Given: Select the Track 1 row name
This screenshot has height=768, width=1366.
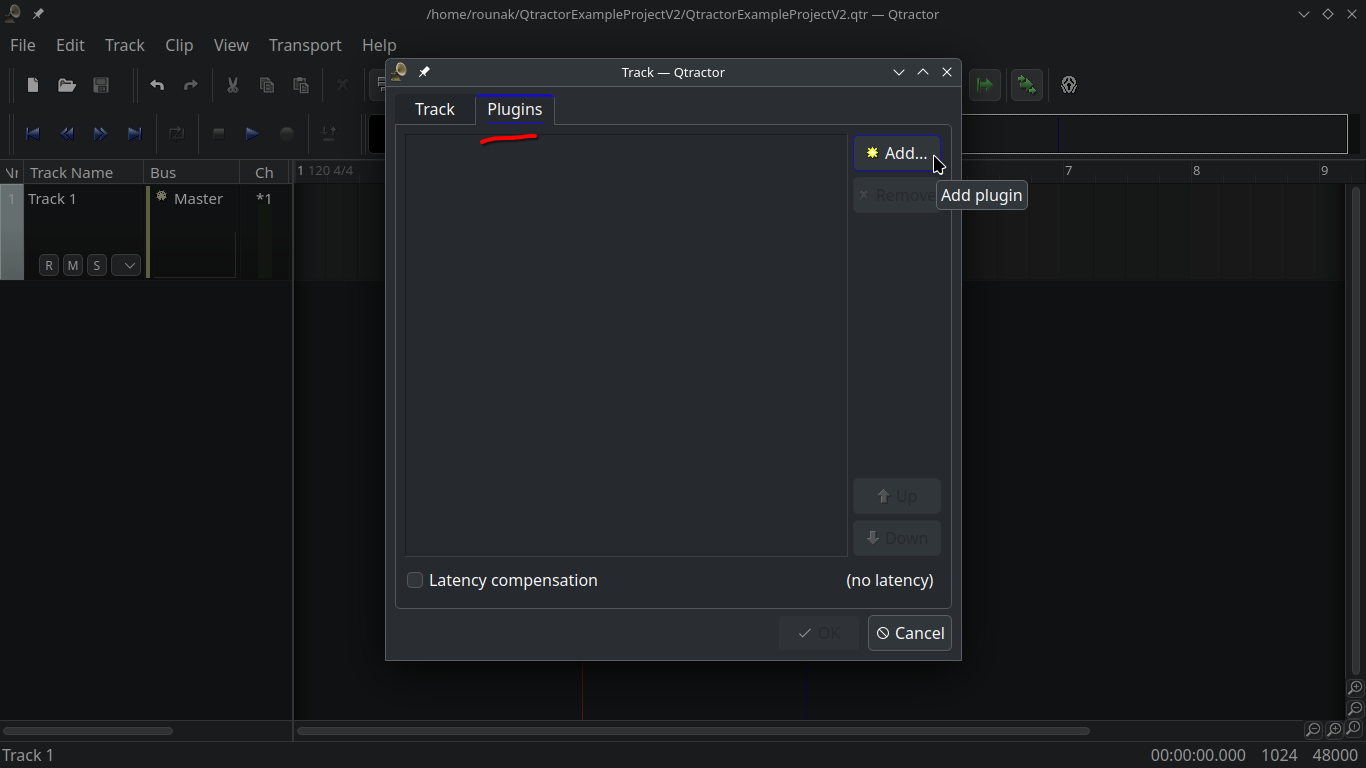Looking at the screenshot, I should pos(52,199).
